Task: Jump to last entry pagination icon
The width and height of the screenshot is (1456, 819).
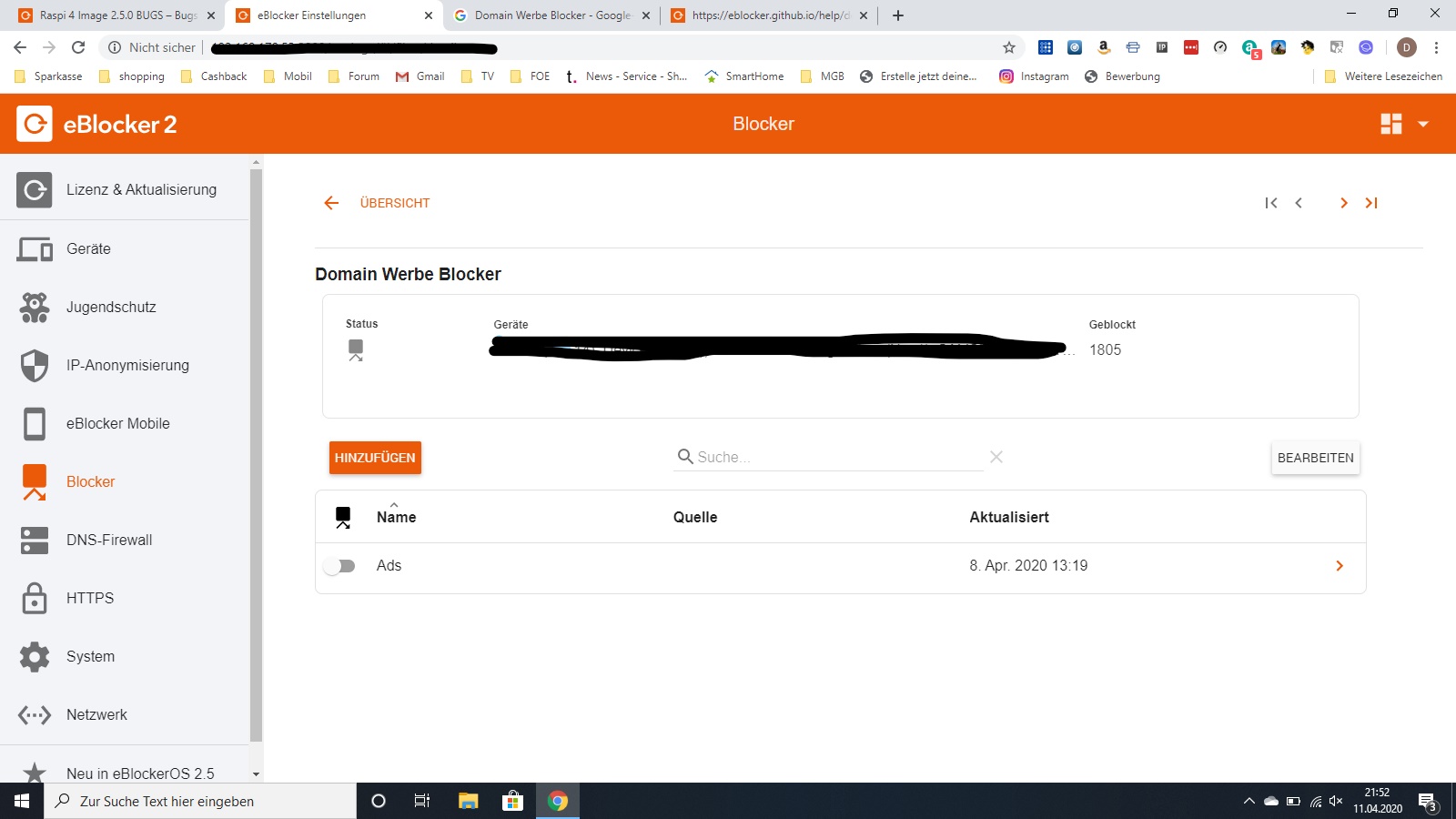Action: (1371, 203)
